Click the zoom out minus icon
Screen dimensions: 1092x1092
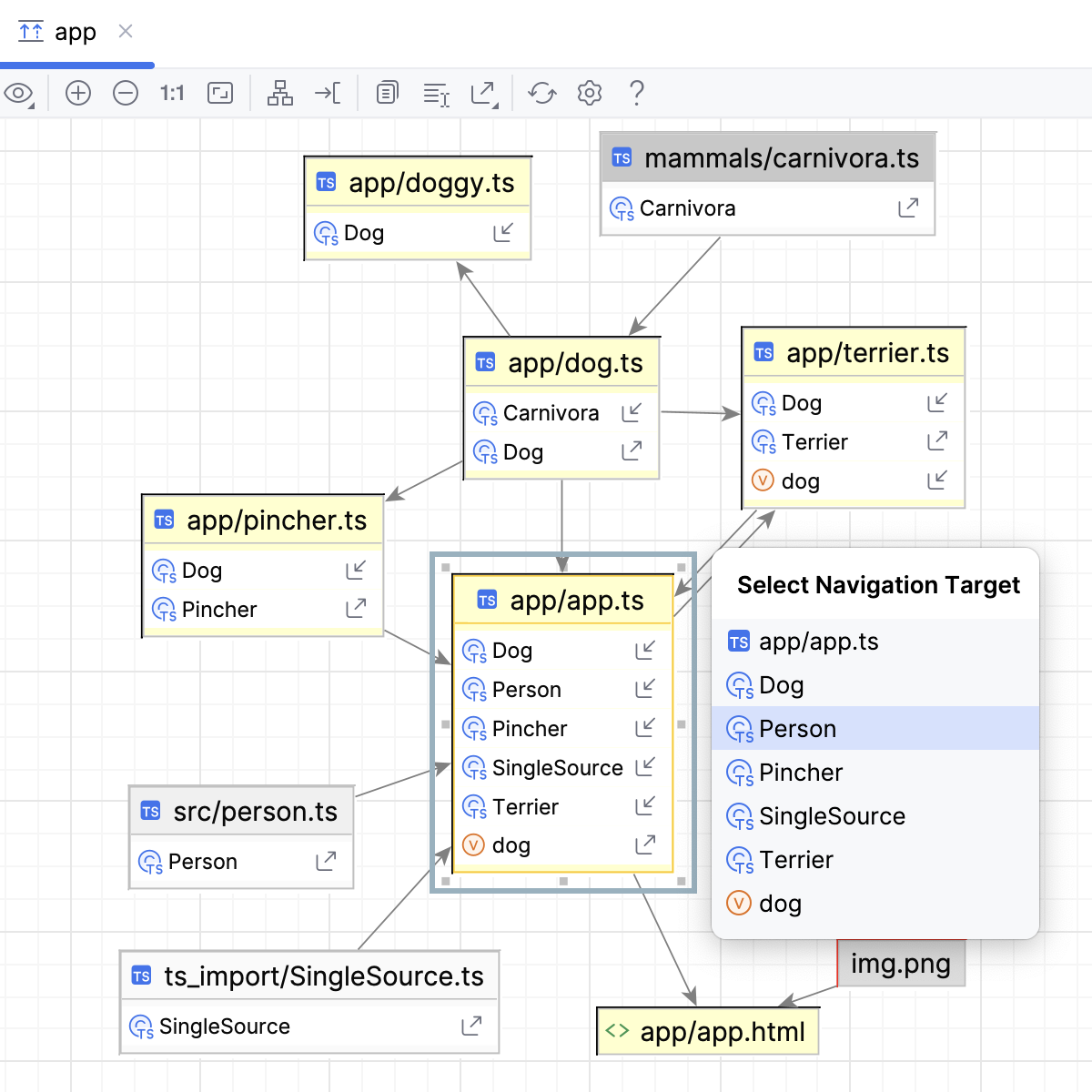[126, 93]
